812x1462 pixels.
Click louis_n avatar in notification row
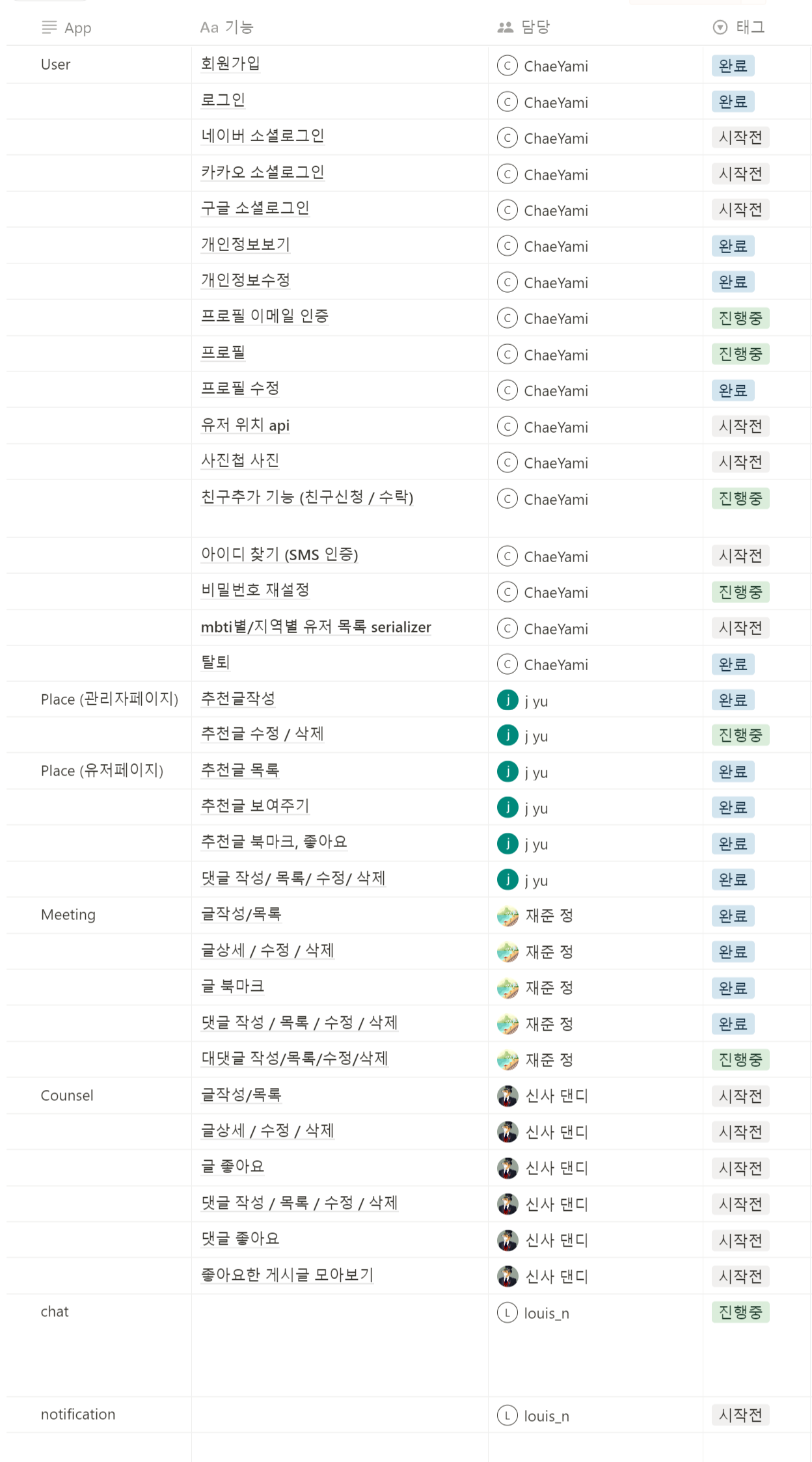point(507,1415)
